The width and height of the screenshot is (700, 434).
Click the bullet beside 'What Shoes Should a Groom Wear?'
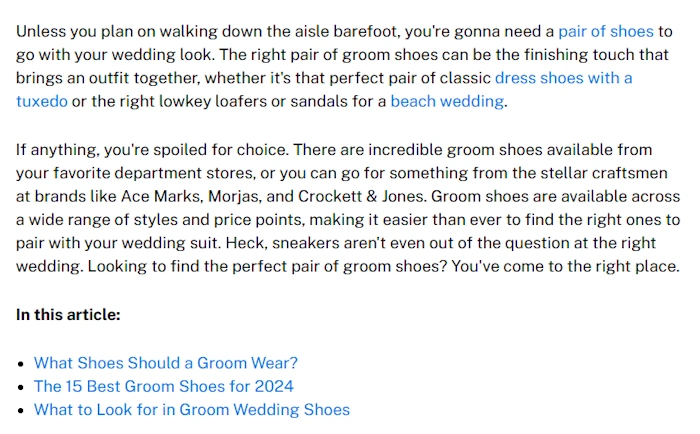pos(21,364)
